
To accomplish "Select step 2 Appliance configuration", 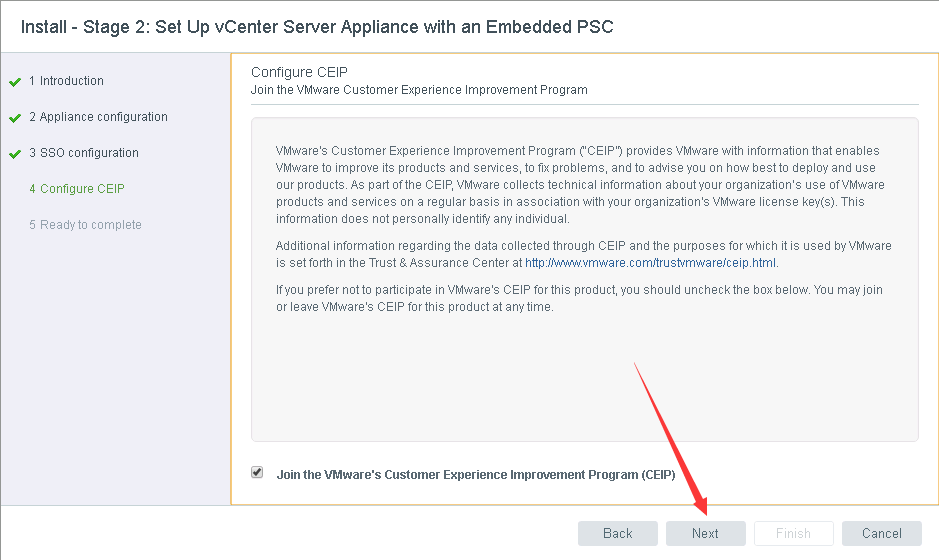I will [x=98, y=117].
